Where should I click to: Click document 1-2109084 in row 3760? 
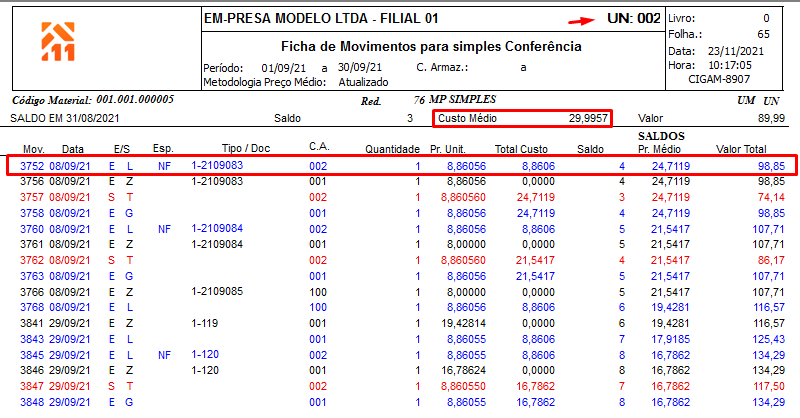217,228
